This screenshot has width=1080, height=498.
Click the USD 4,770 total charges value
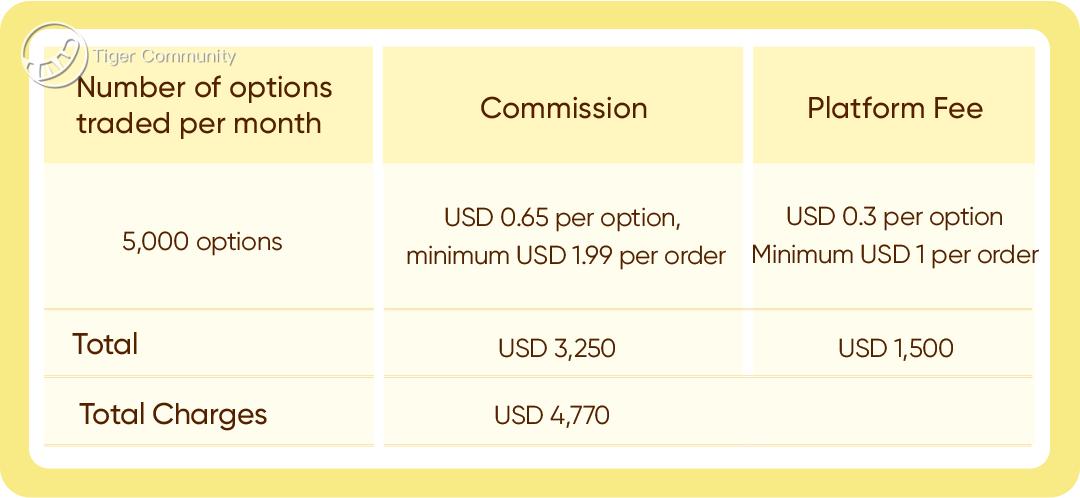click(551, 414)
